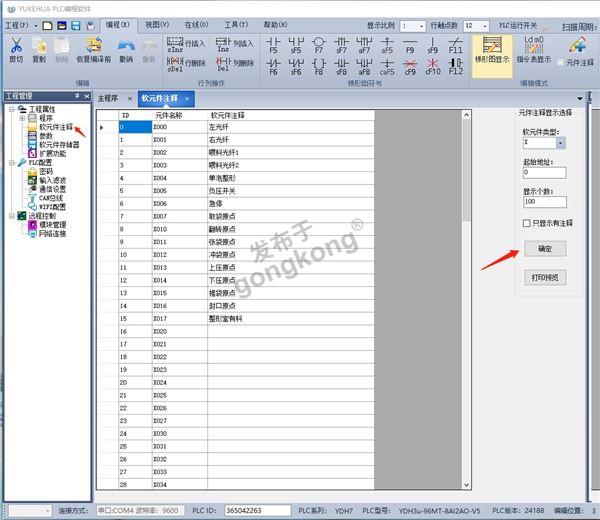This screenshot has width=600, height=520.
Task: Select 梯形图显示 ladder view mode
Action: (x=491, y=51)
